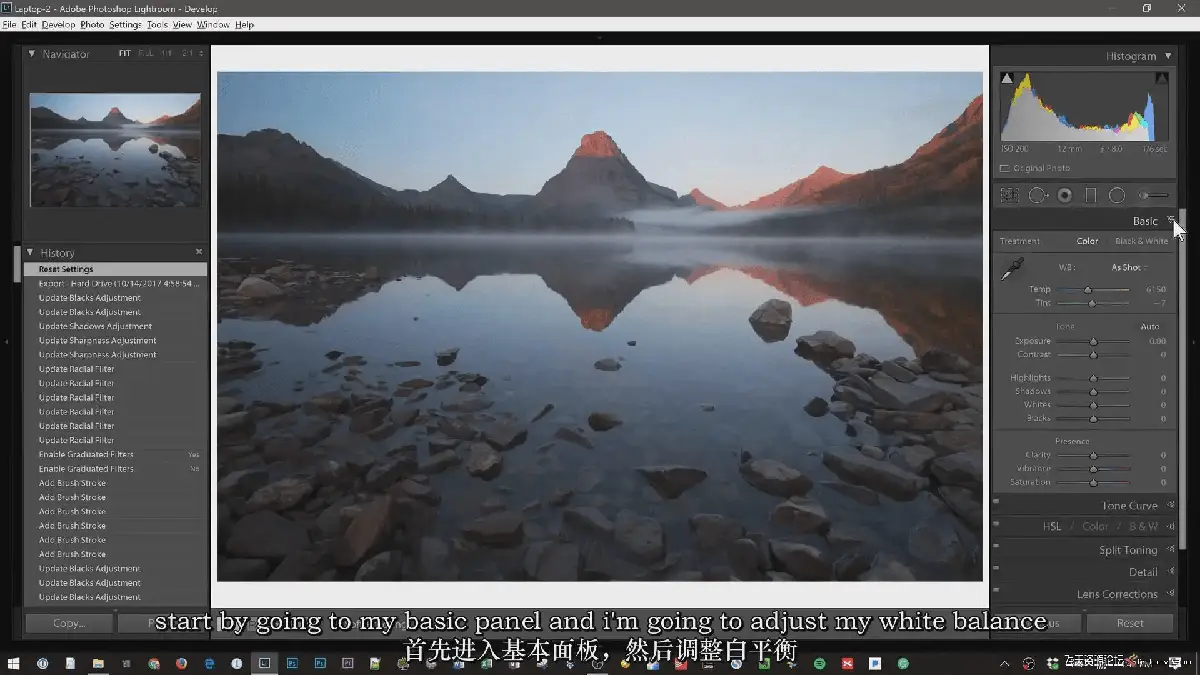The image size is (1200, 675).
Task: Open Windows Start menu
Action: pyautogui.click(x=14, y=663)
